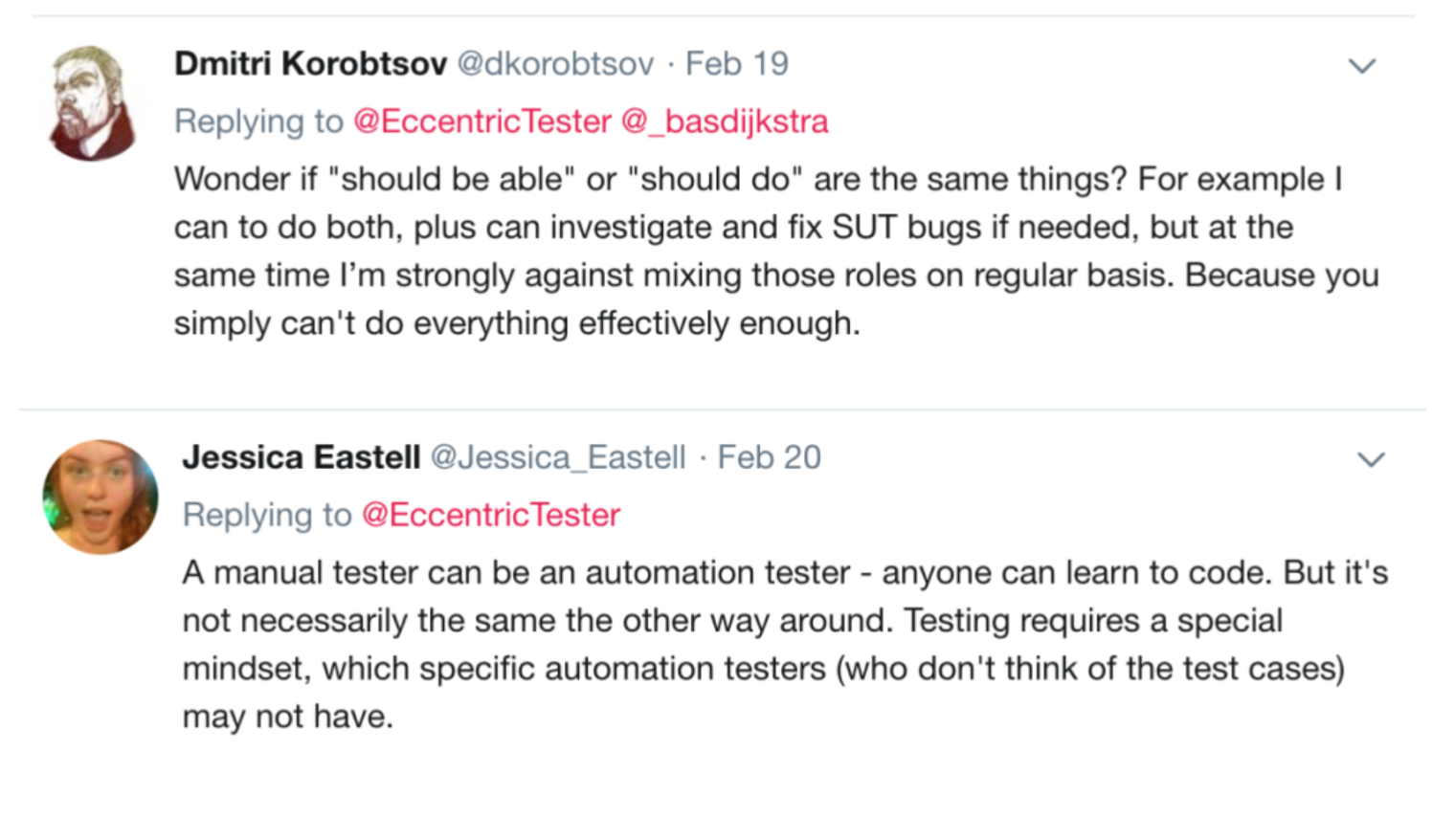Click the @dkorobtsov handle
Viewport: 1432px width, 840px height.
(x=555, y=64)
